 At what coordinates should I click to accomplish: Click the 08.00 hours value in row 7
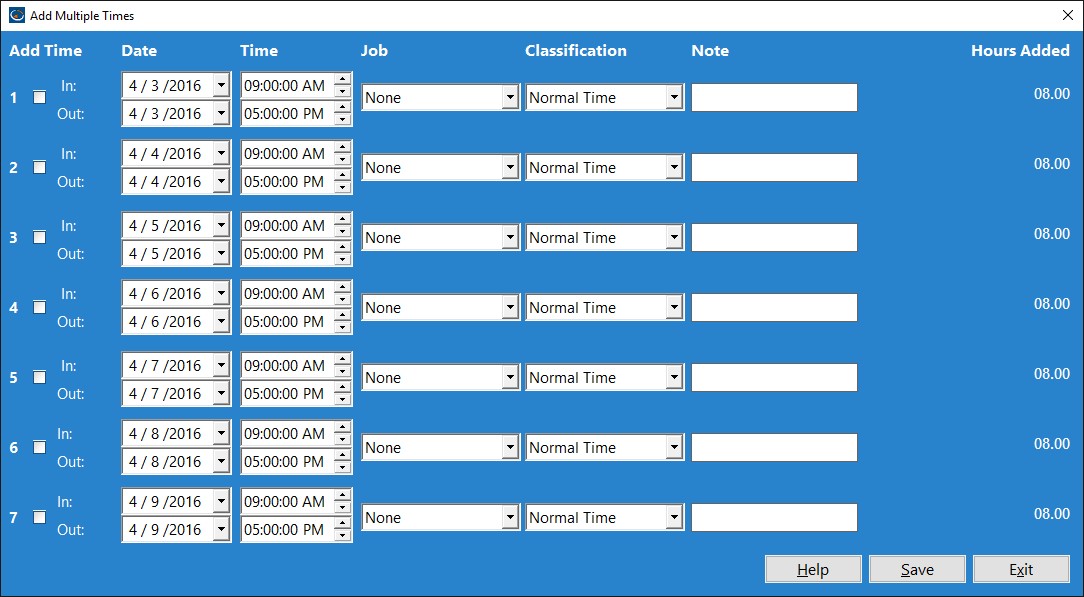coord(1052,513)
